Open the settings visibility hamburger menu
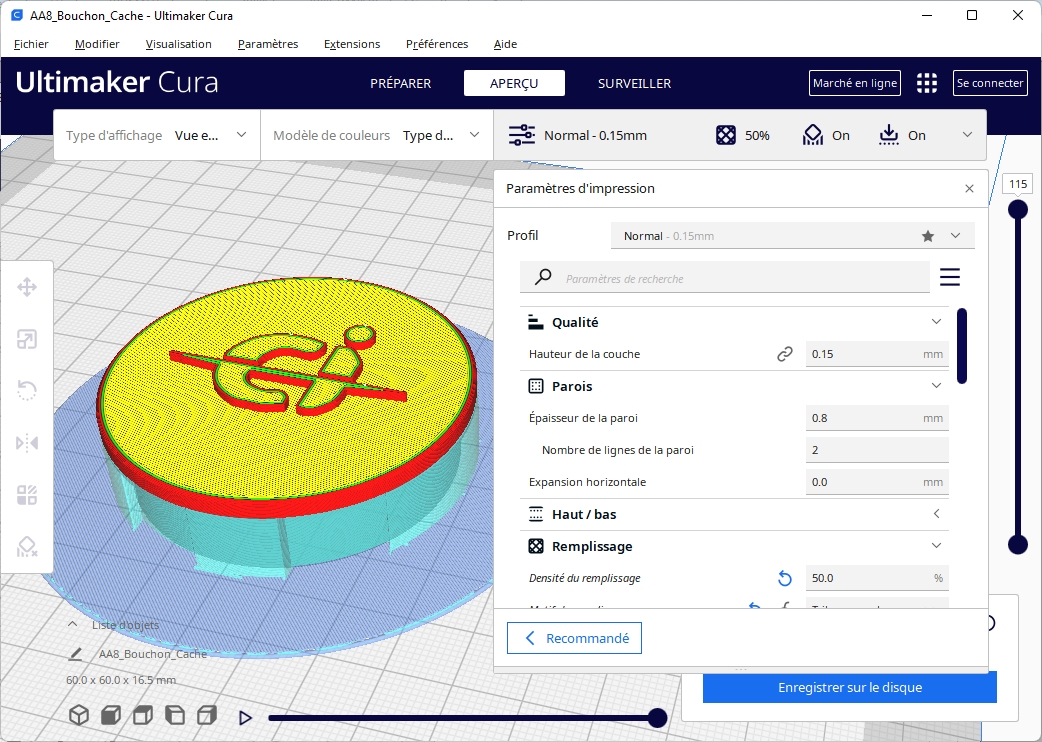This screenshot has width=1042, height=742. click(949, 277)
